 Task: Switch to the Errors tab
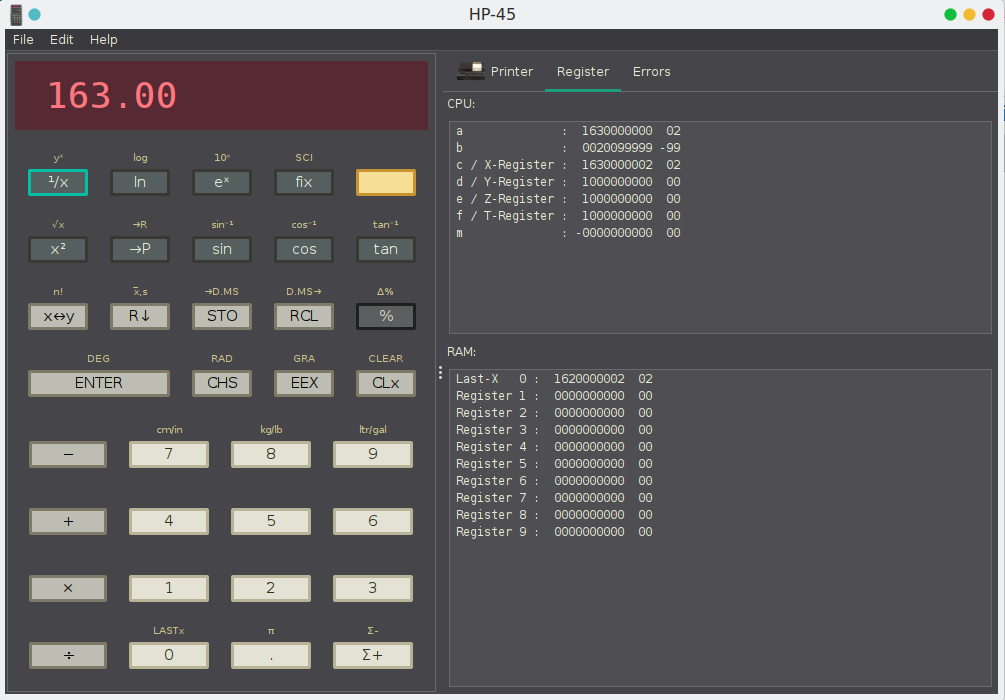(x=651, y=72)
